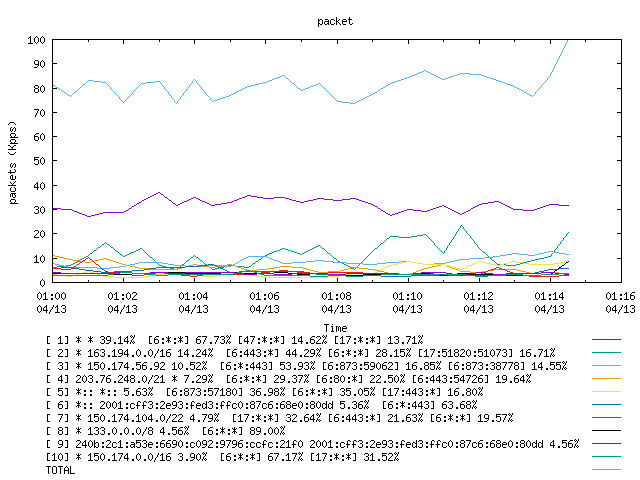Click '[17:*:*] 31.52%' in legend row 10
This screenshot has width=640, height=480.
[354, 457]
